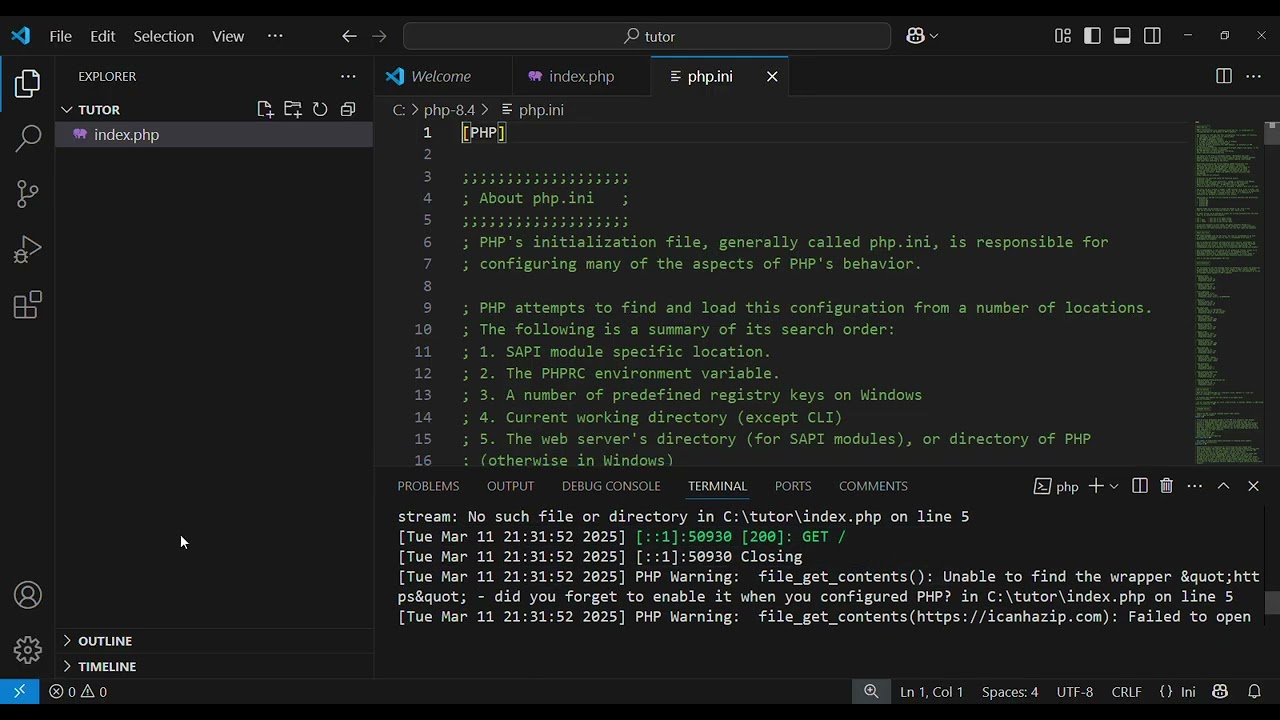Select index.php in the Explorer tree
1280x720 pixels.
tap(214, 135)
